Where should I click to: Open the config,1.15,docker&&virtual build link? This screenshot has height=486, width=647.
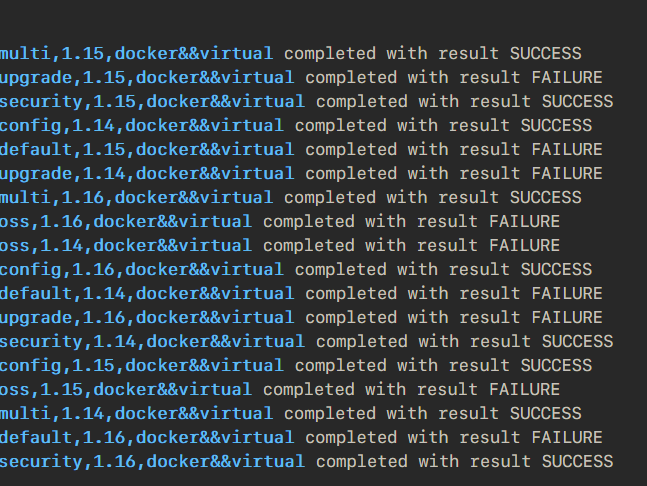[142, 366]
